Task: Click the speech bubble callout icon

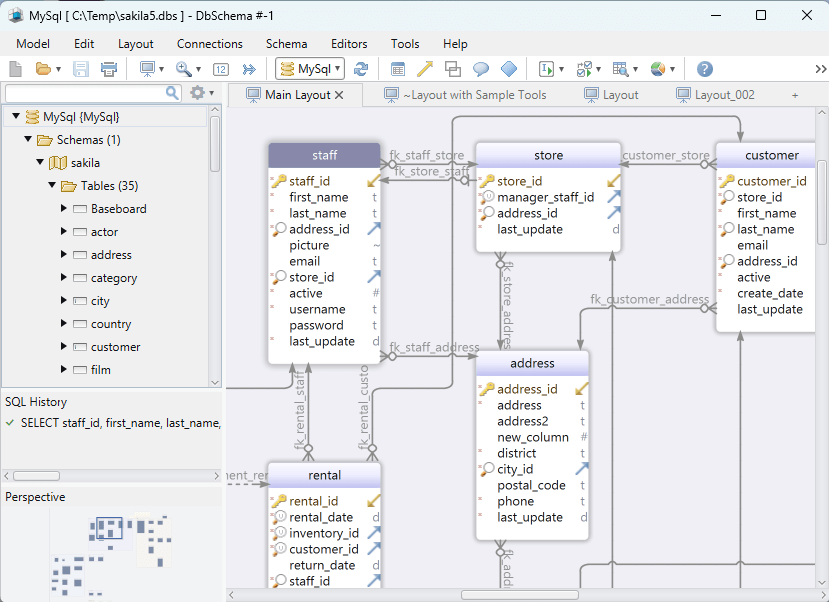Action: click(481, 69)
